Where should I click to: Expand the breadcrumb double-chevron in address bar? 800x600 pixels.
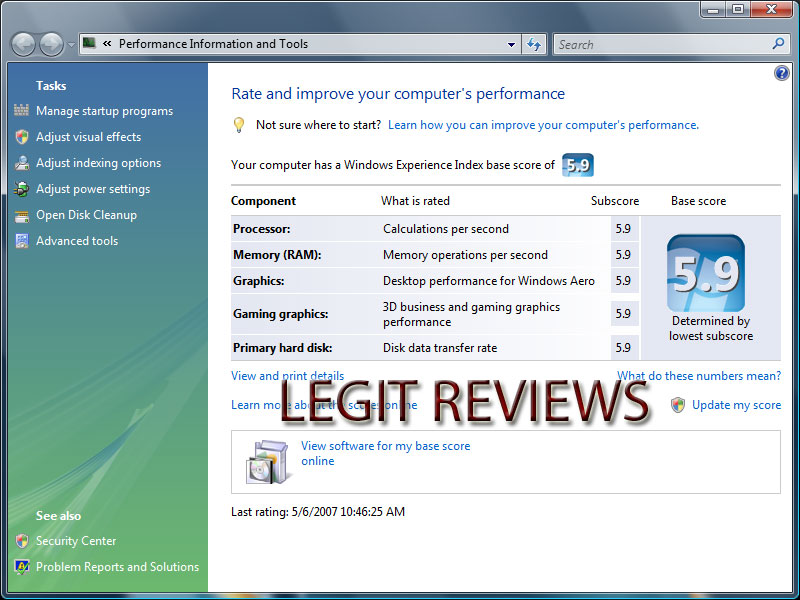(x=107, y=43)
